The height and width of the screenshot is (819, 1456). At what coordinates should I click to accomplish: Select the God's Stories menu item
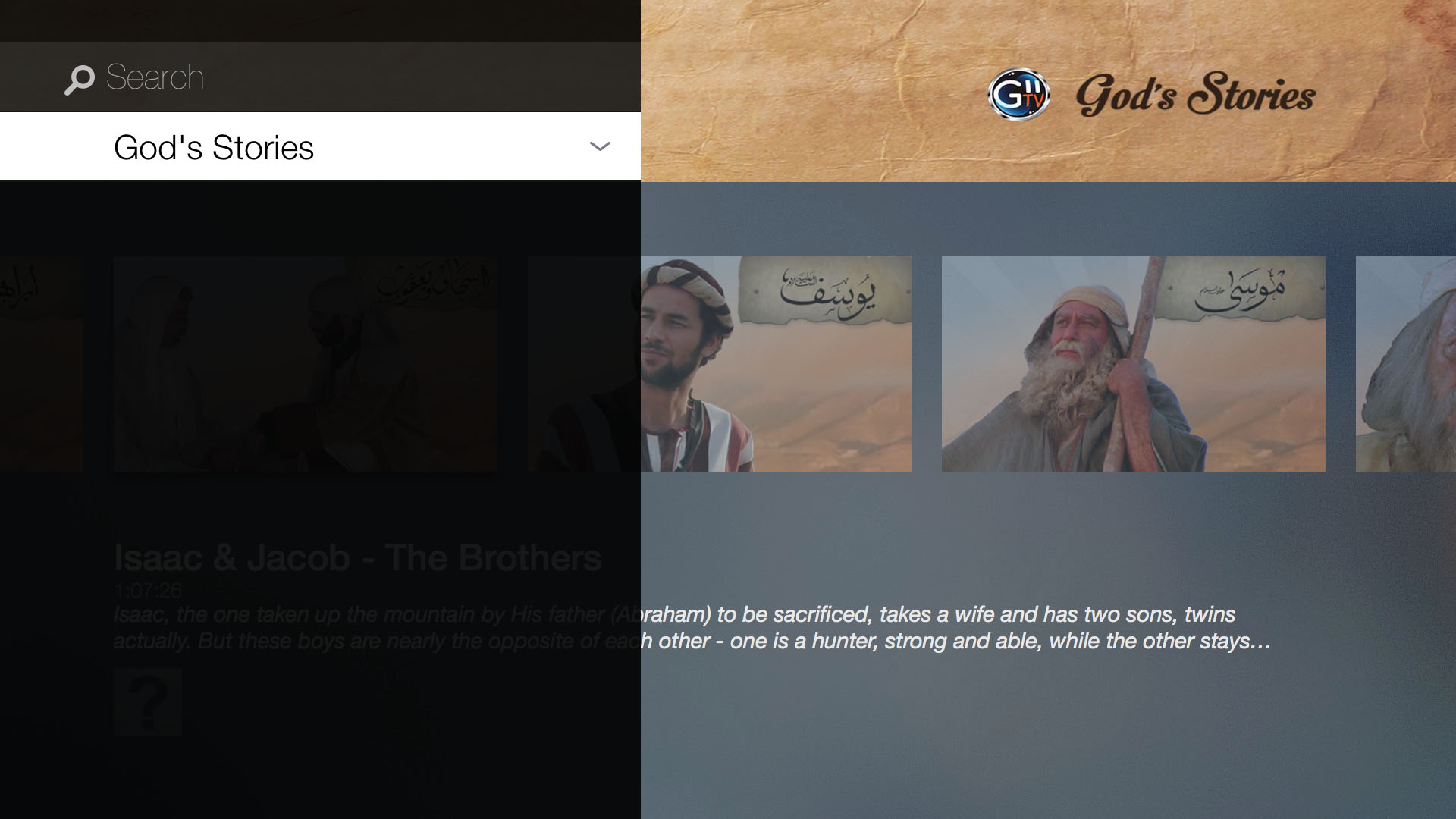tap(320, 146)
